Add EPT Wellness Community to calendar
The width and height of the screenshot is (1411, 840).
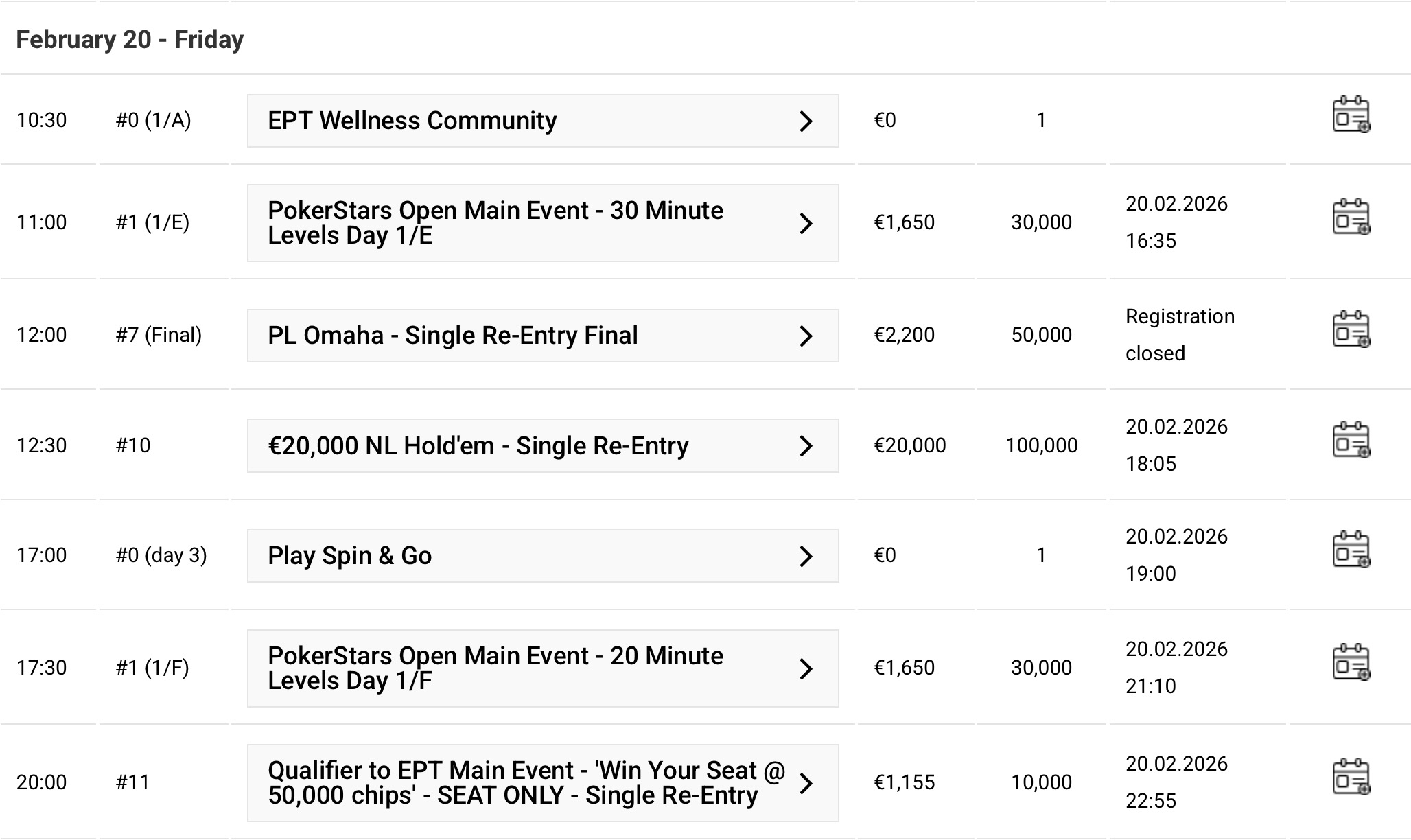pos(1350,115)
